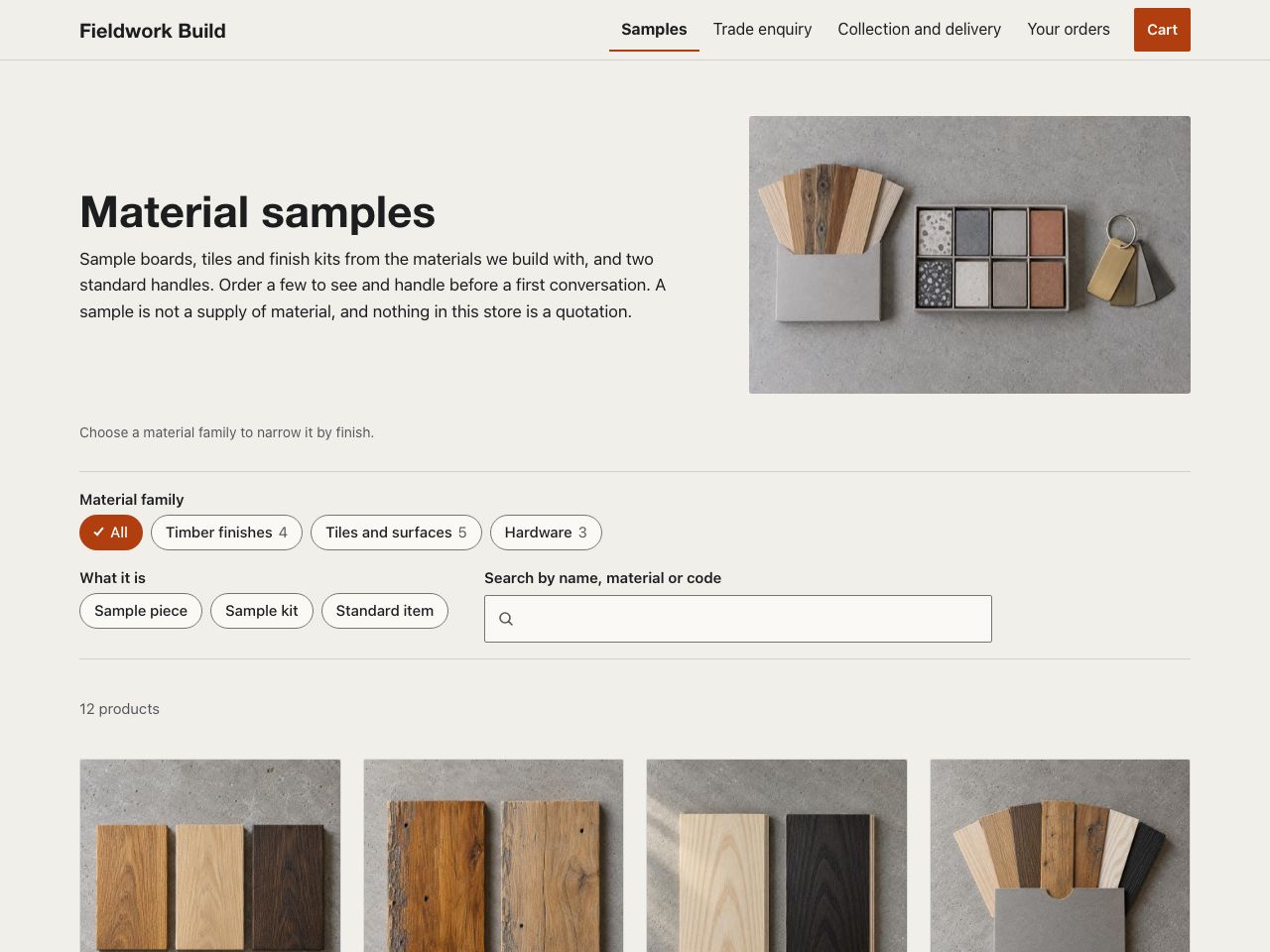View Your orders page
Screen dimensions: 1270x952
coord(1069,30)
